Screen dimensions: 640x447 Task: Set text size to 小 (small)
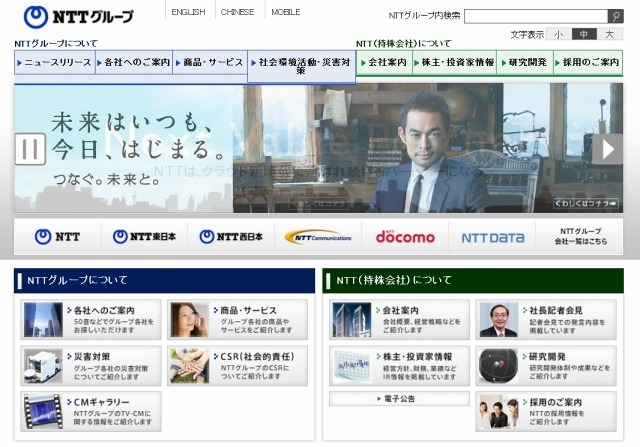[x=559, y=34]
